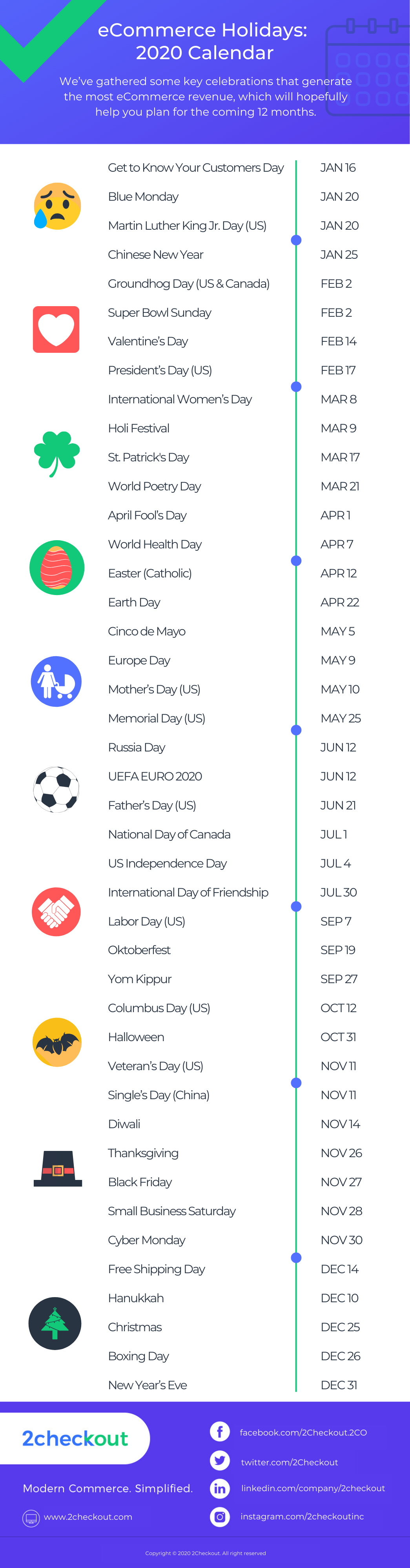
Task: Click the Easter egg icon
Action: click(x=56, y=567)
